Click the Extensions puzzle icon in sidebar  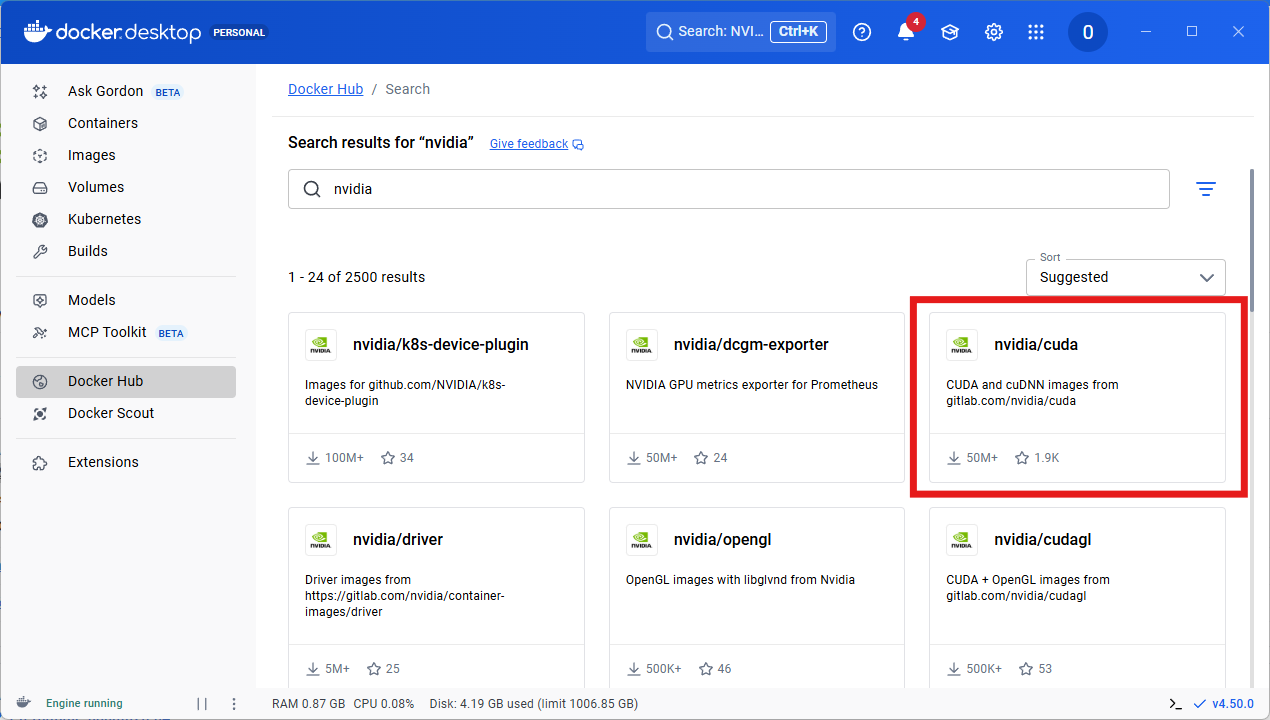click(40, 462)
